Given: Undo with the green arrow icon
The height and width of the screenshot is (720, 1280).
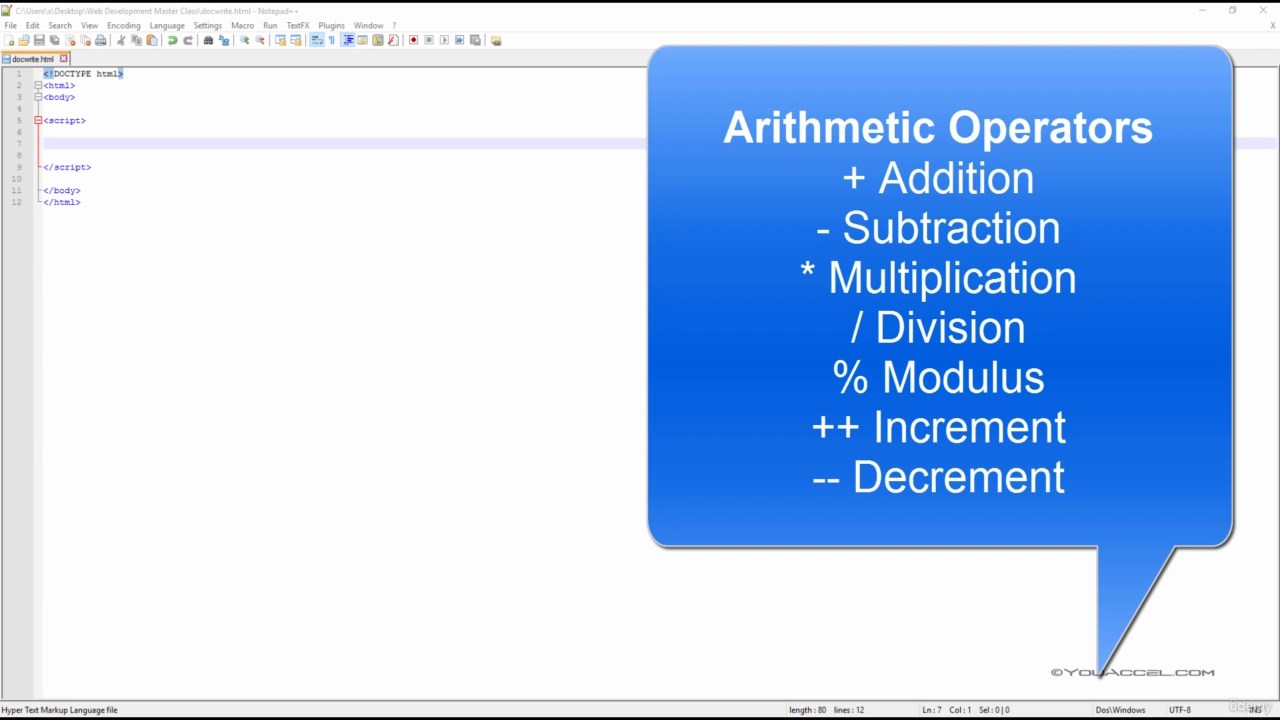Looking at the screenshot, I should tap(173, 40).
